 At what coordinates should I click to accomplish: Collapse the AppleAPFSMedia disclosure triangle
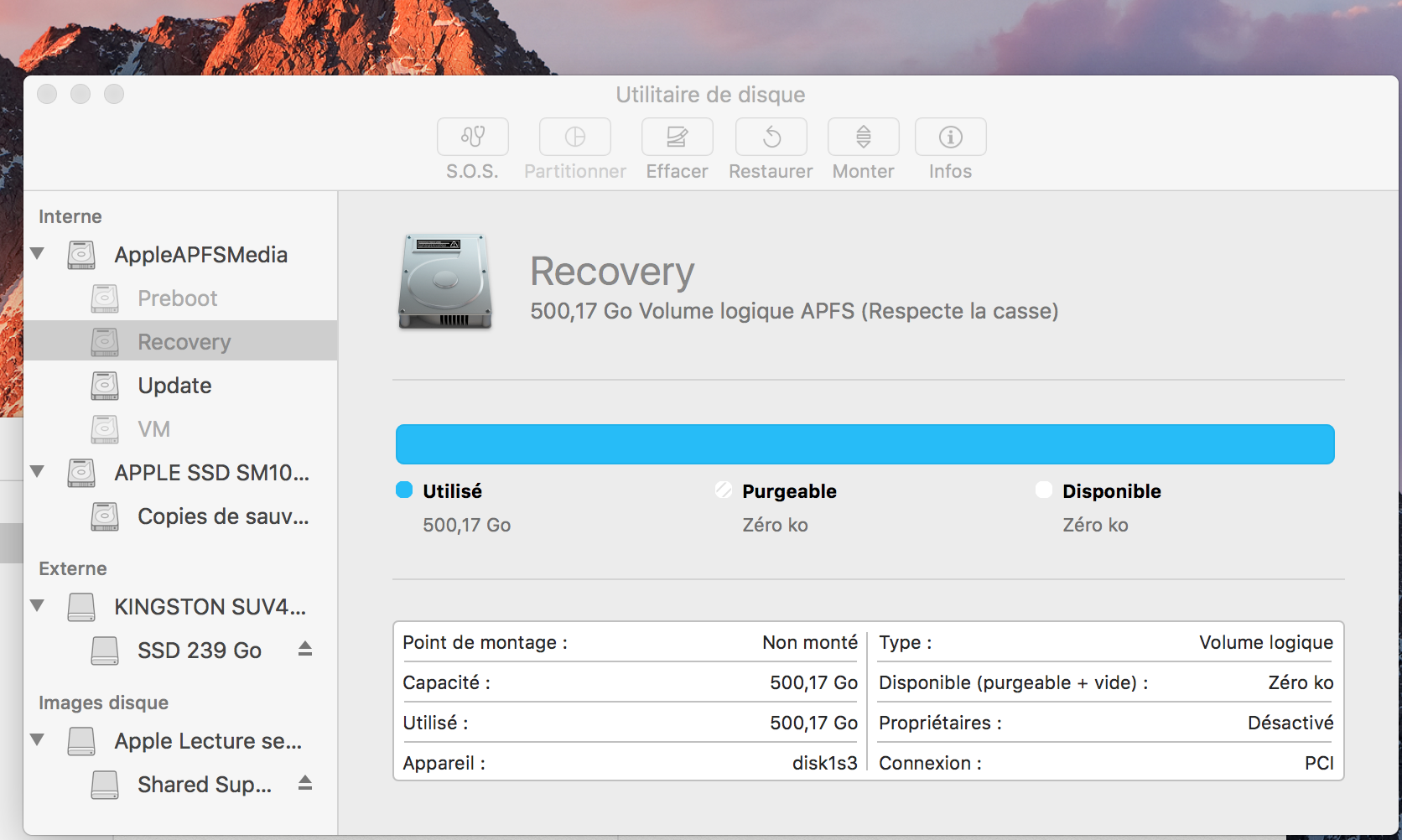pos(38,253)
